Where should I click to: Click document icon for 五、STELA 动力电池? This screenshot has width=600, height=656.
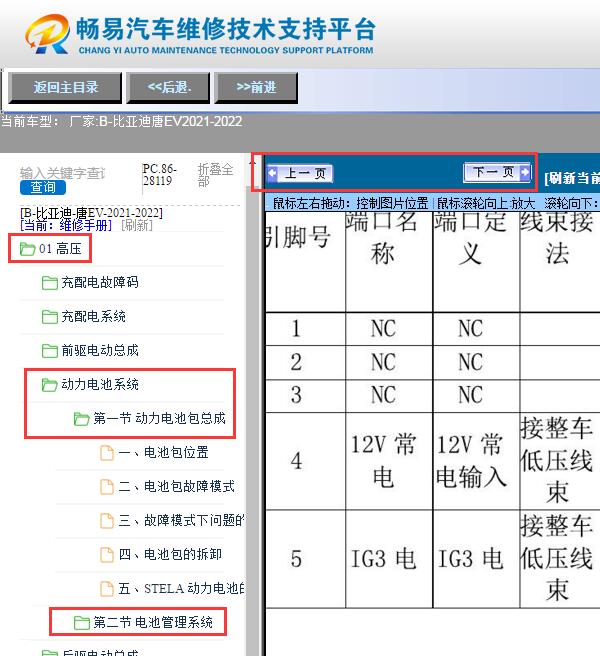coord(107,589)
